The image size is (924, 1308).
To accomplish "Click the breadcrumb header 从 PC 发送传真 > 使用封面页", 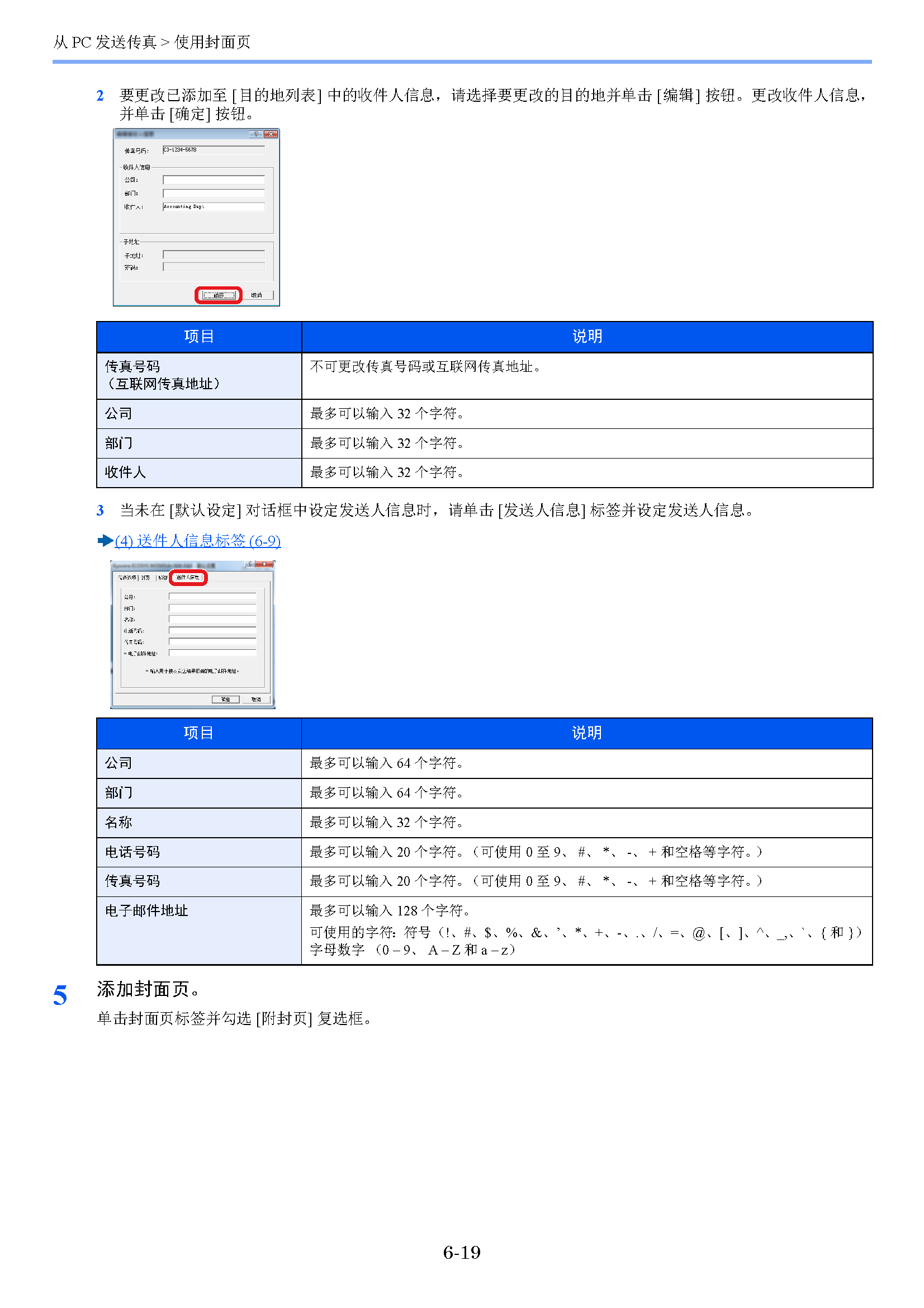I will pos(151,42).
